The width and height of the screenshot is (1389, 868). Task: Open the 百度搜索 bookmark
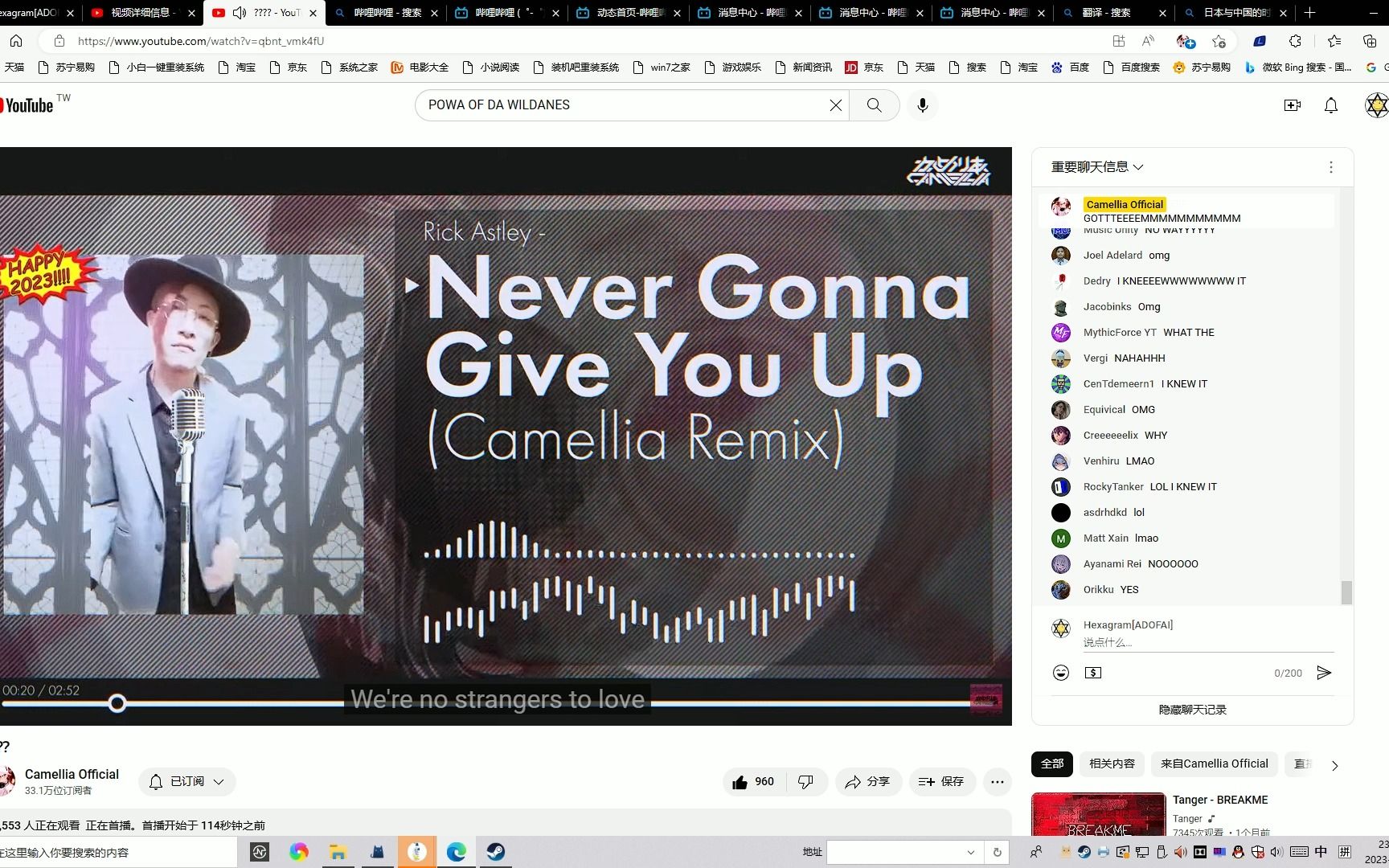pos(1132,68)
